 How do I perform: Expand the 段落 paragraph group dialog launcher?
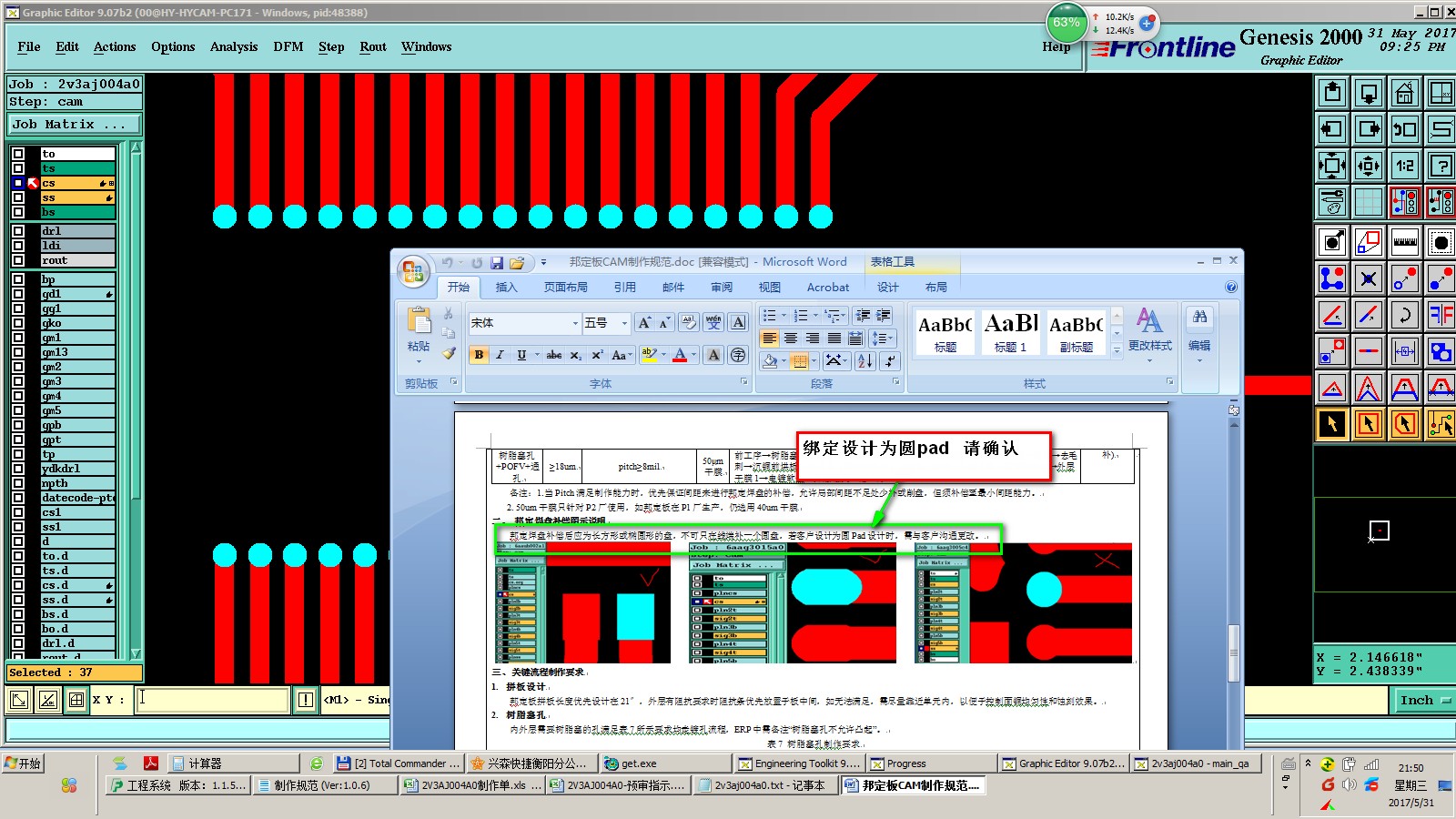click(895, 382)
